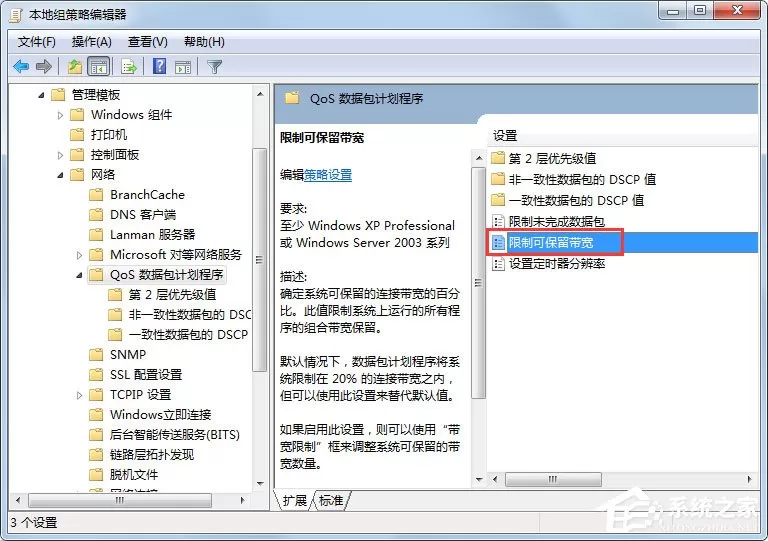Viewport: 768px width, 541px height.
Task: Maximize the 本地组策略编辑器 window
Action: (x=700, y=11)
